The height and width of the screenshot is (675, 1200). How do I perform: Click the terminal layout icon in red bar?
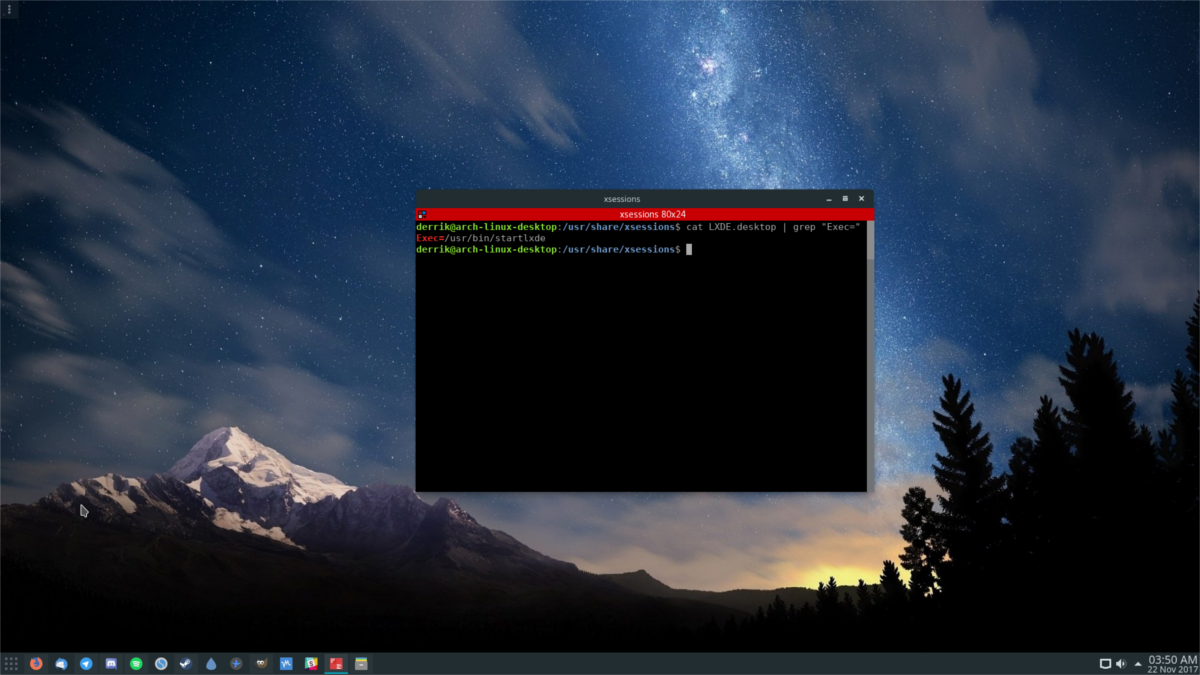click(422, 214)
